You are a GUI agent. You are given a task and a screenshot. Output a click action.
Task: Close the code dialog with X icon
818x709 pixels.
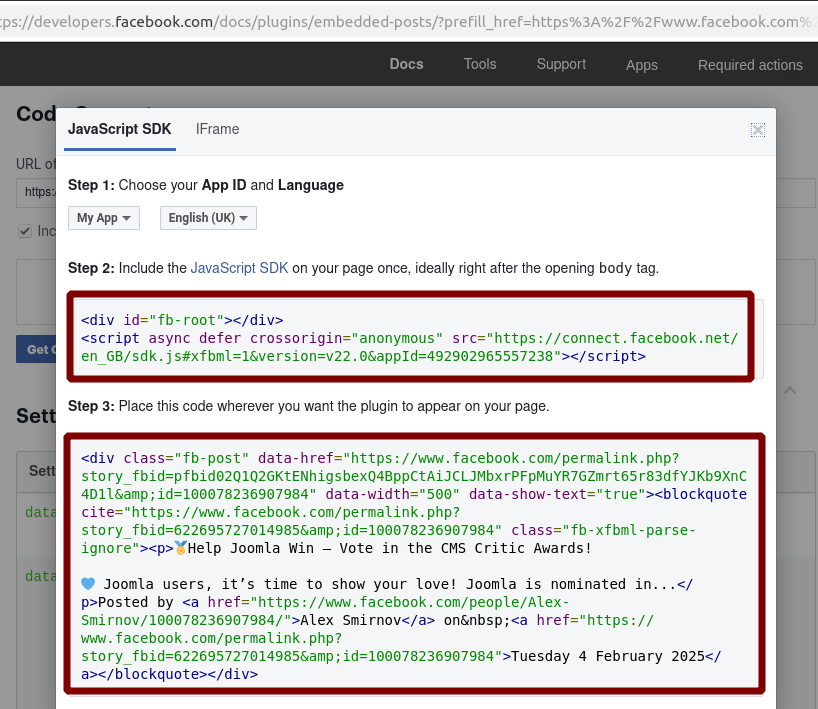click(757, 130)
